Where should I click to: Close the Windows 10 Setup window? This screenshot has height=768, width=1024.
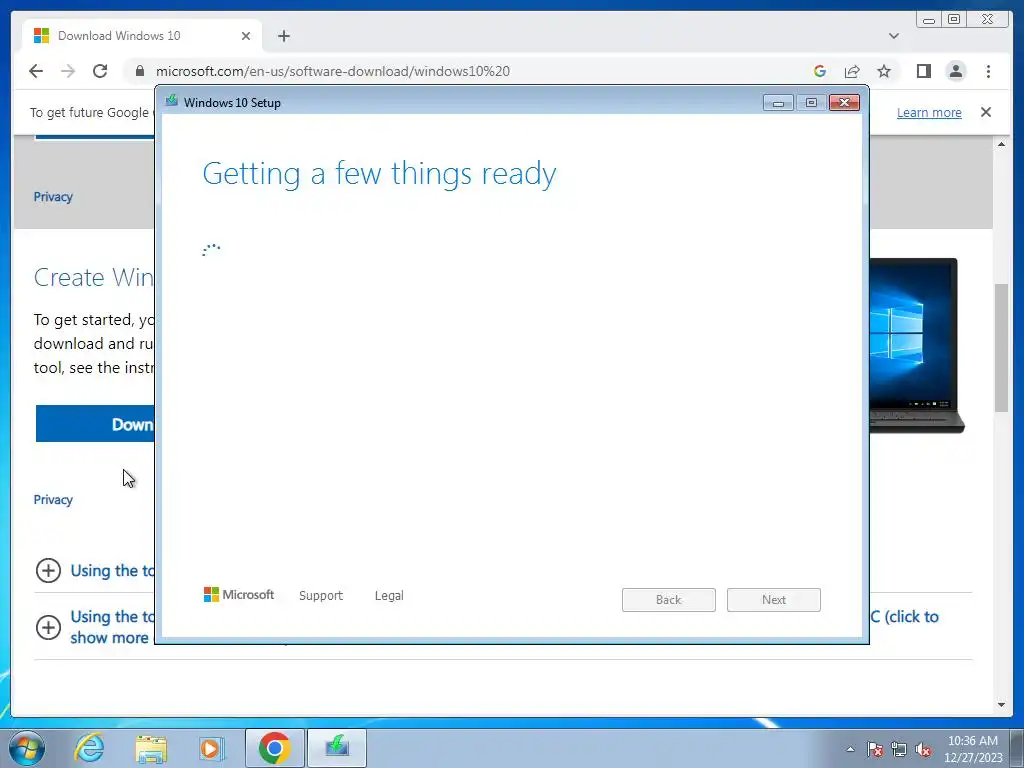844,103
